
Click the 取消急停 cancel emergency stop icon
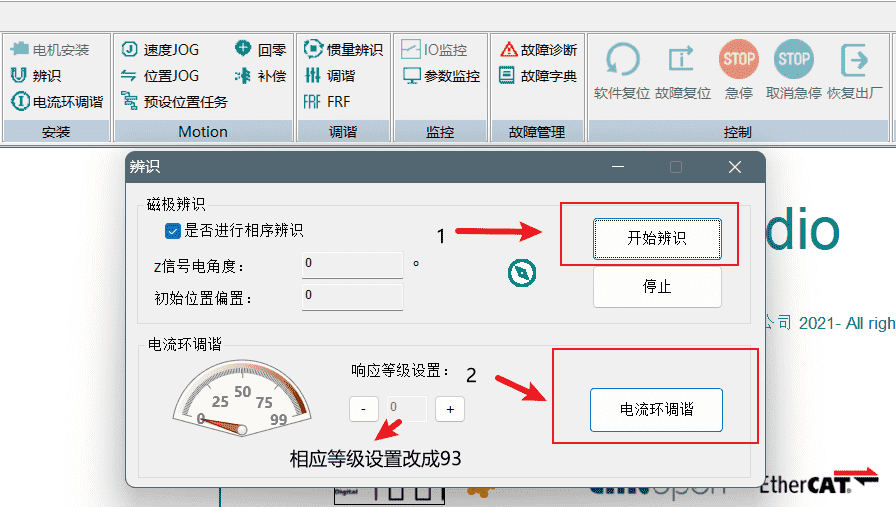pyautogui.click(x=793, y=61)
